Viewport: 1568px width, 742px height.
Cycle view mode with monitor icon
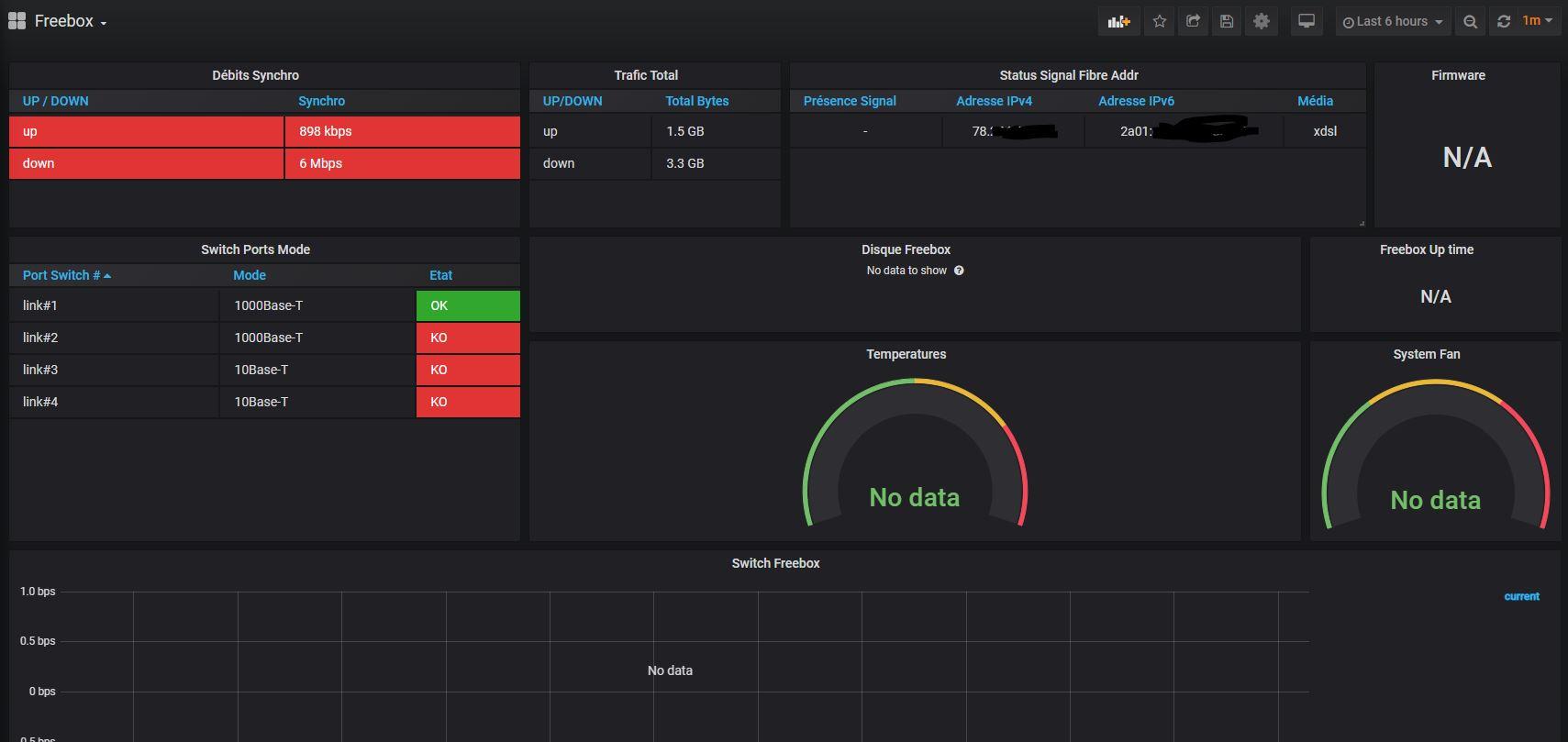[x=1307, y=21]
